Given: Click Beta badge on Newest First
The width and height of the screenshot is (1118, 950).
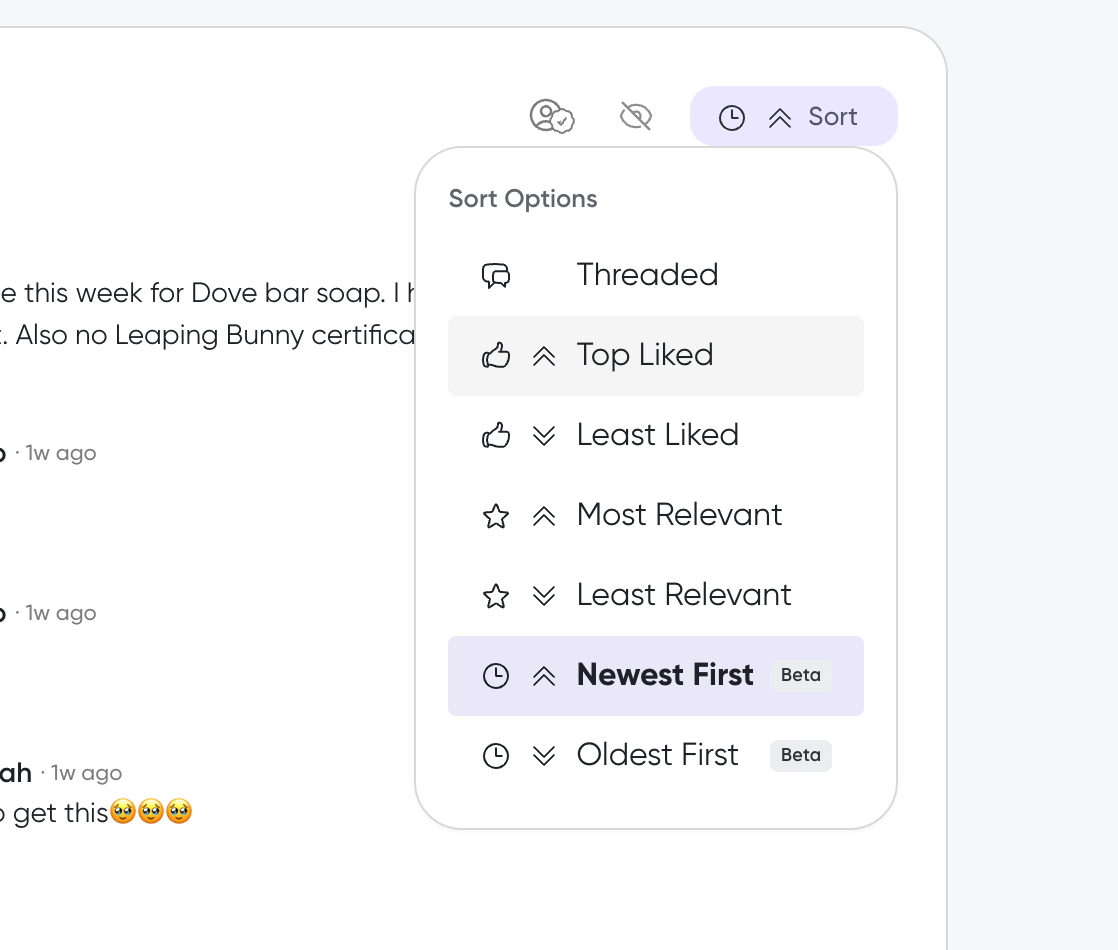Looking at the screenshot, I should click(801, 675).
